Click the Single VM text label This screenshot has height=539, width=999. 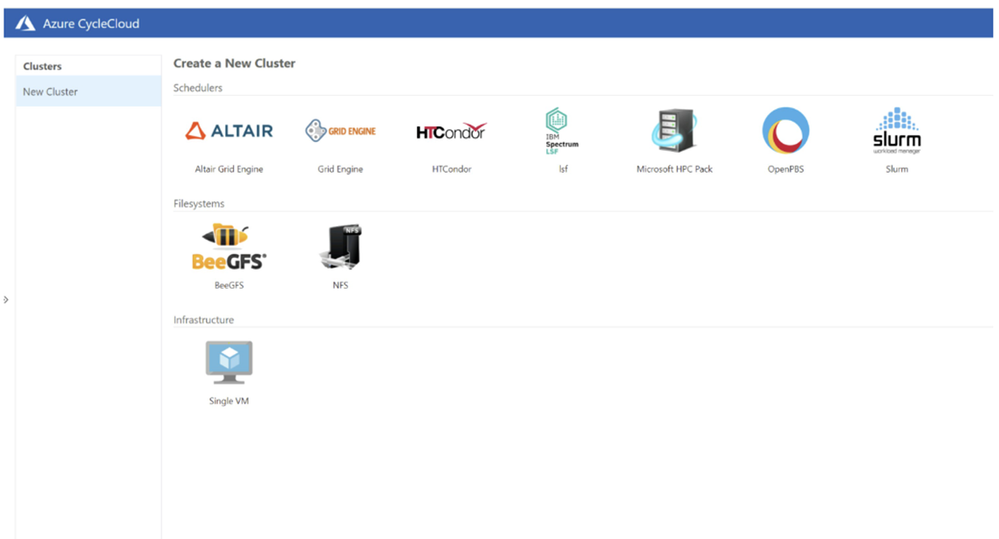tap(229, 401)
